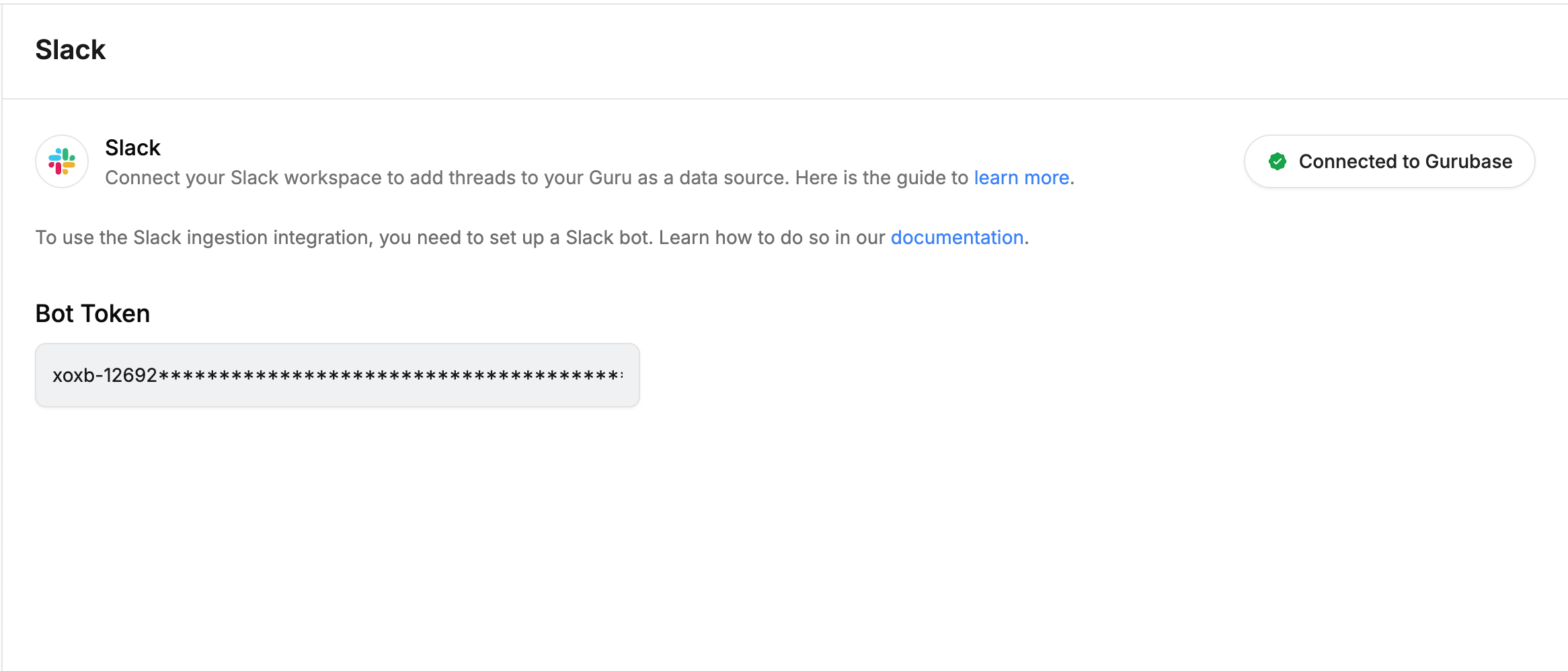
Task: Click the Bot Token label
Action: pos(93,313)
